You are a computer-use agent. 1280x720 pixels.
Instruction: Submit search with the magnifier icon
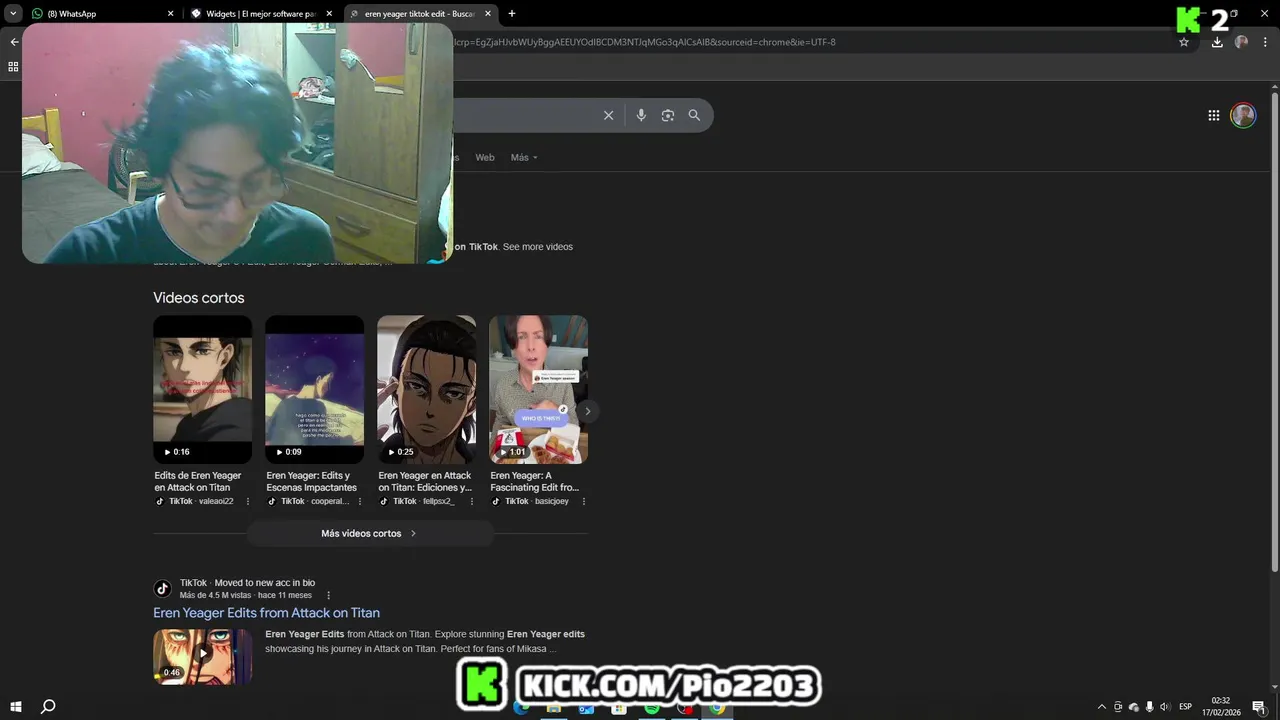pyautogui.click(x=694, y=115)
